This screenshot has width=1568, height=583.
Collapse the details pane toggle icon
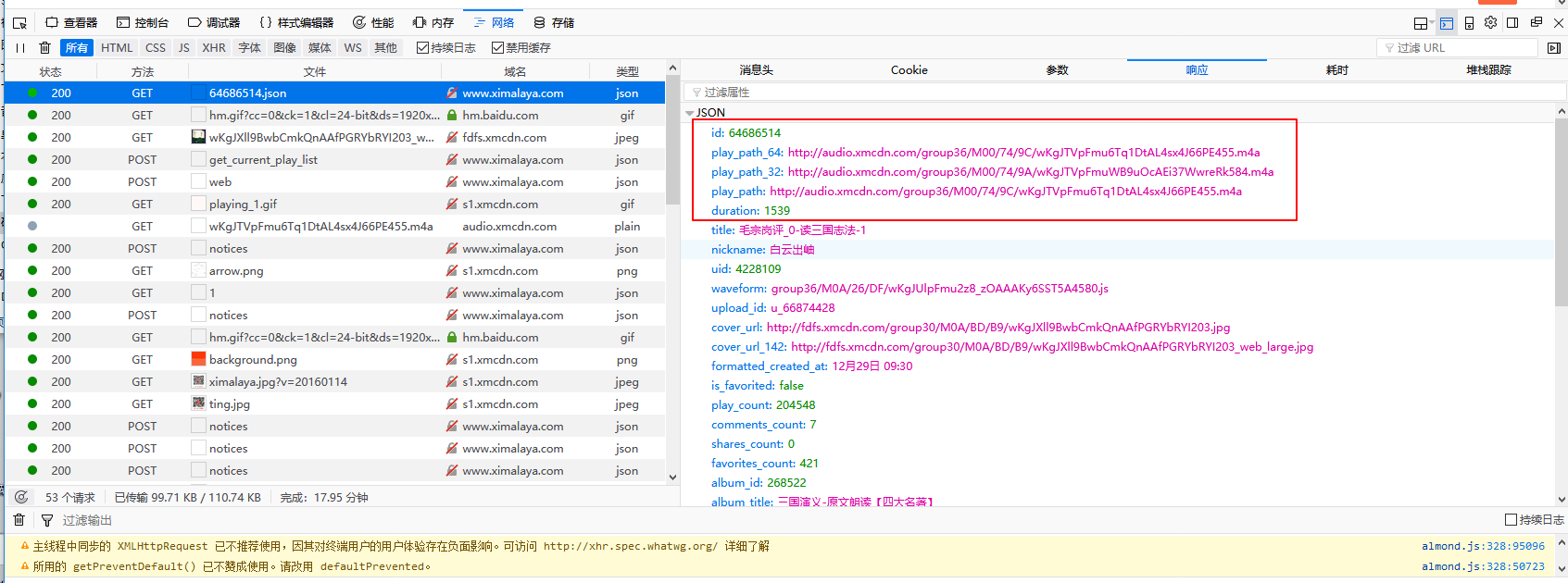(x=1554, y=48)
